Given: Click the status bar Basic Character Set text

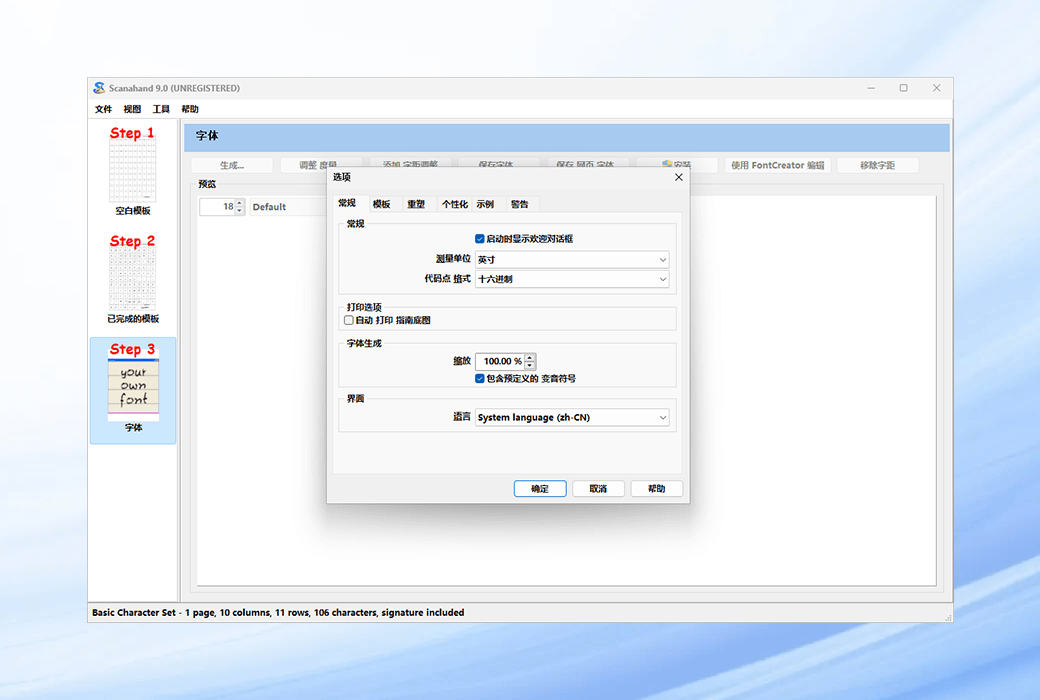Looking at the screenshot, I should 278,612.
